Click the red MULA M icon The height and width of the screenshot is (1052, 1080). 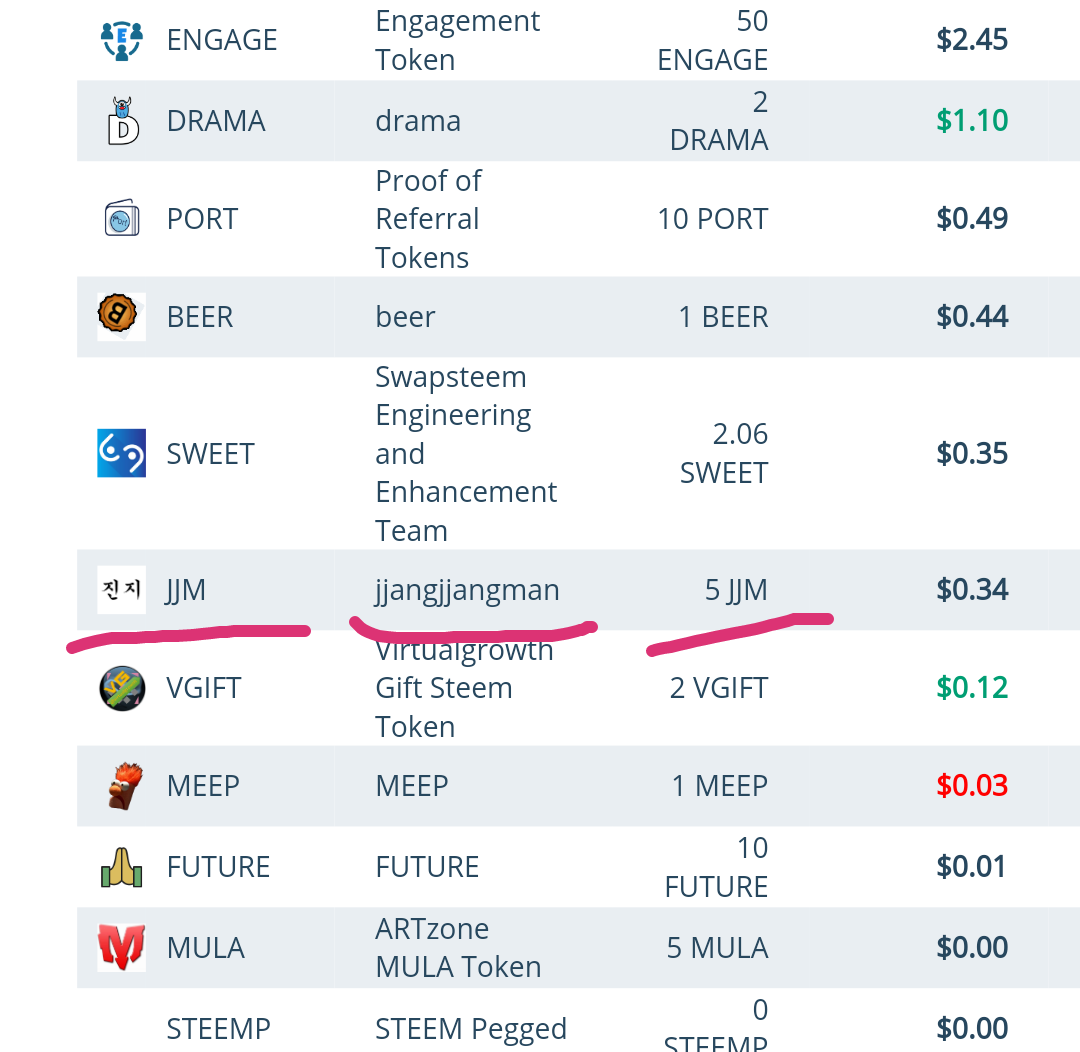pyautogui.click(x=121, y=948)
